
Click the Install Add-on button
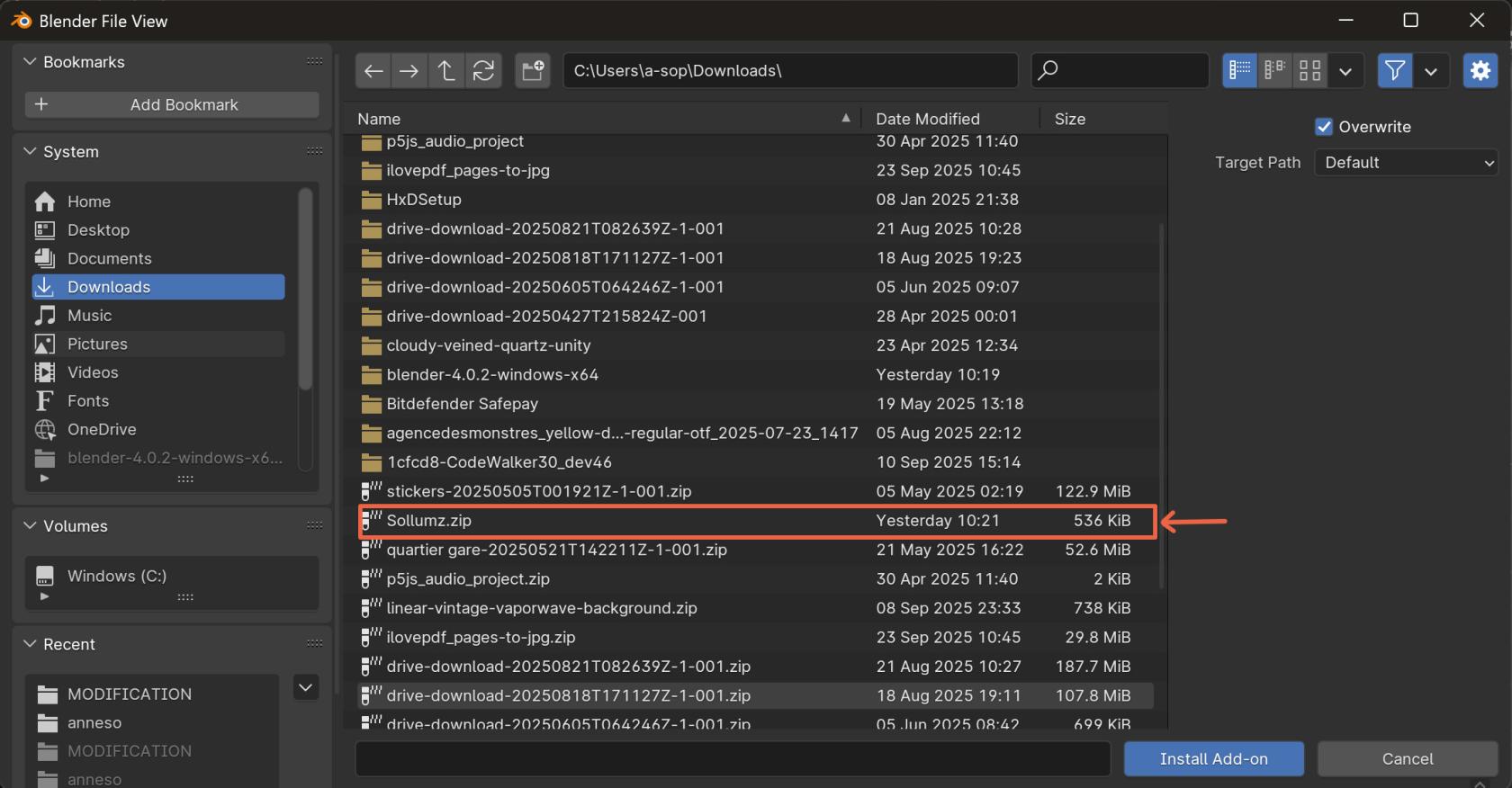[1213, 759]
